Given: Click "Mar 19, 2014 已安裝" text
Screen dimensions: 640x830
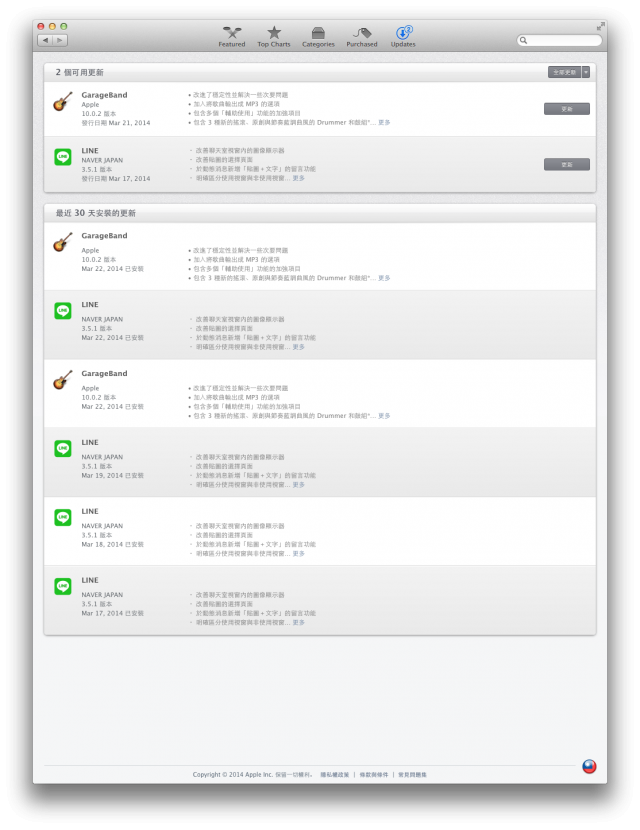Looking at the screenshot, I should (x=113, y=475).
